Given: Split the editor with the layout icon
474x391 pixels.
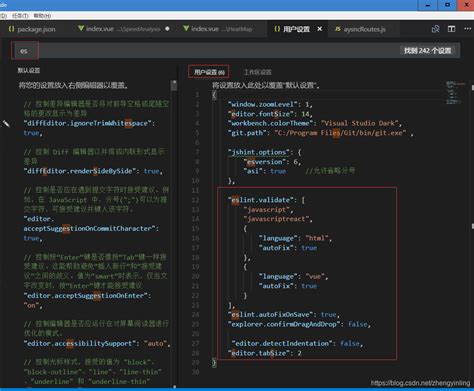Looking at the screenshot, I should pyautogui.click(x=451, y=29).
